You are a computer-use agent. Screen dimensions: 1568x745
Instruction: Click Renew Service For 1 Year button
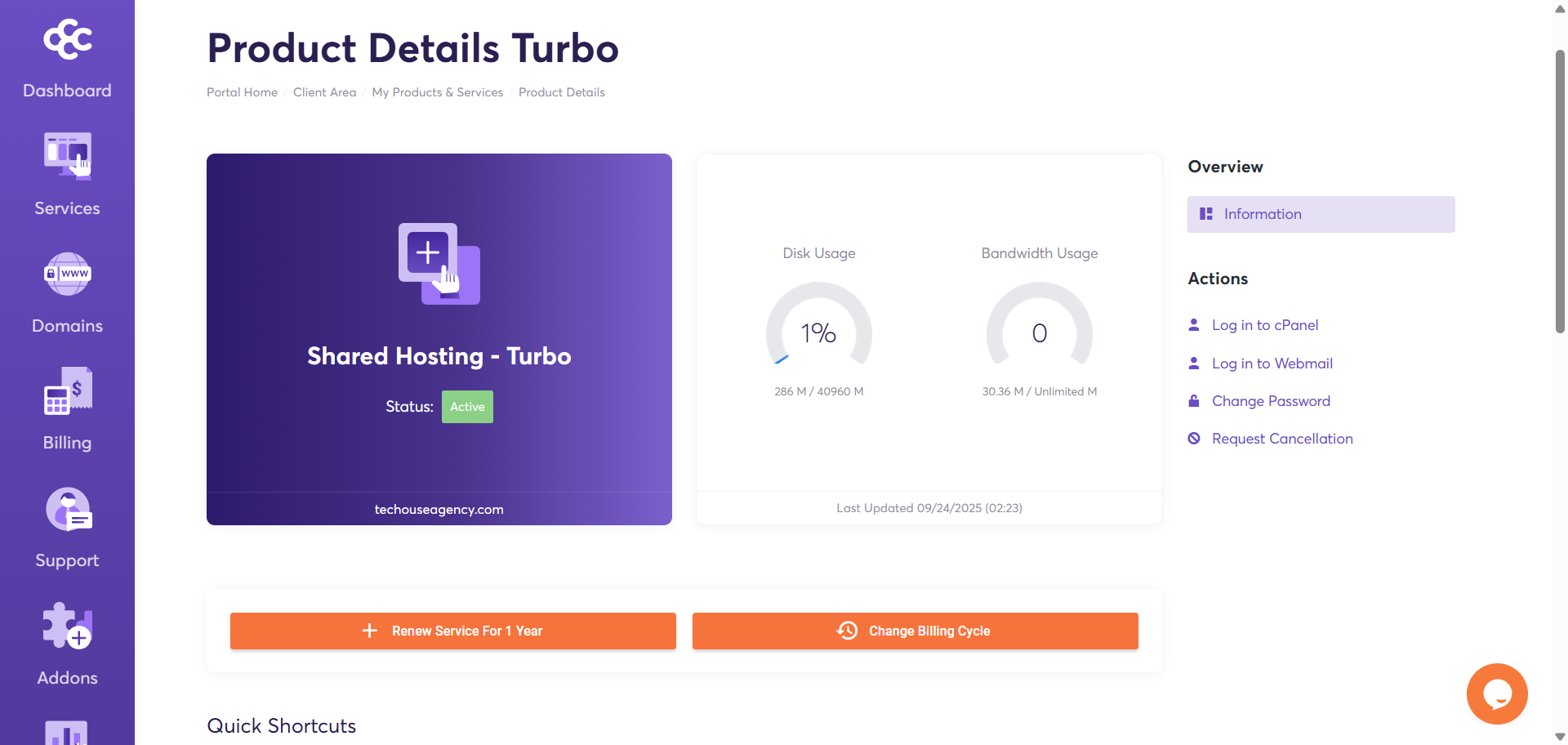click(x=453, y=631)
